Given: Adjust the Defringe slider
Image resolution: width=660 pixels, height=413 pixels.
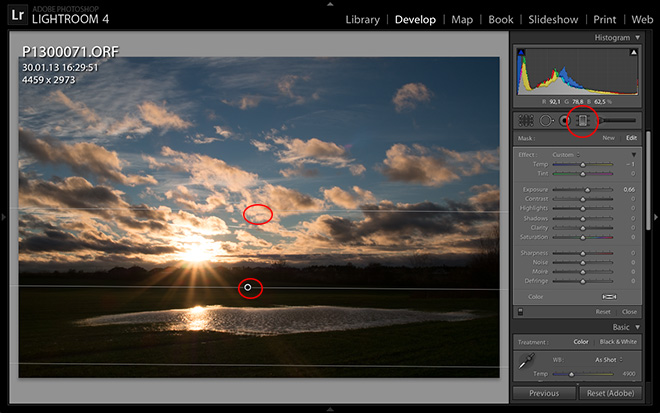Looking at the screenshot, I should coord(583,281).
